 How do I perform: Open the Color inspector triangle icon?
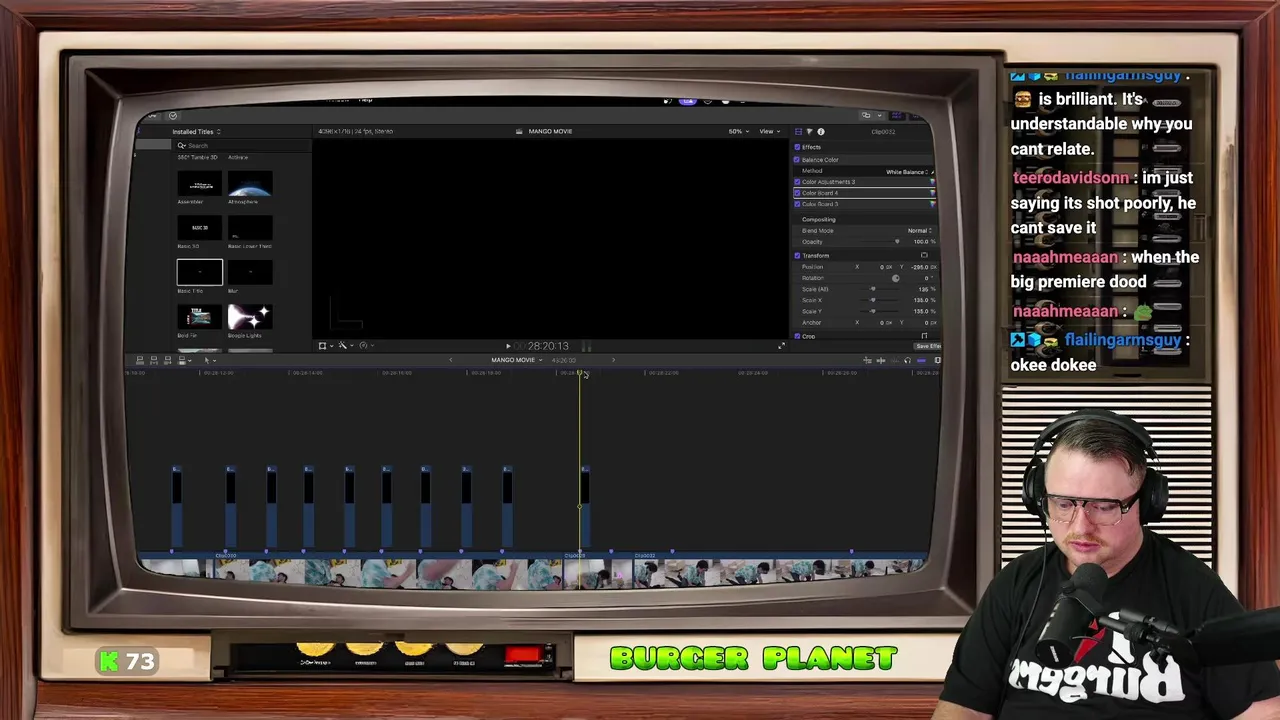[810, 132]
